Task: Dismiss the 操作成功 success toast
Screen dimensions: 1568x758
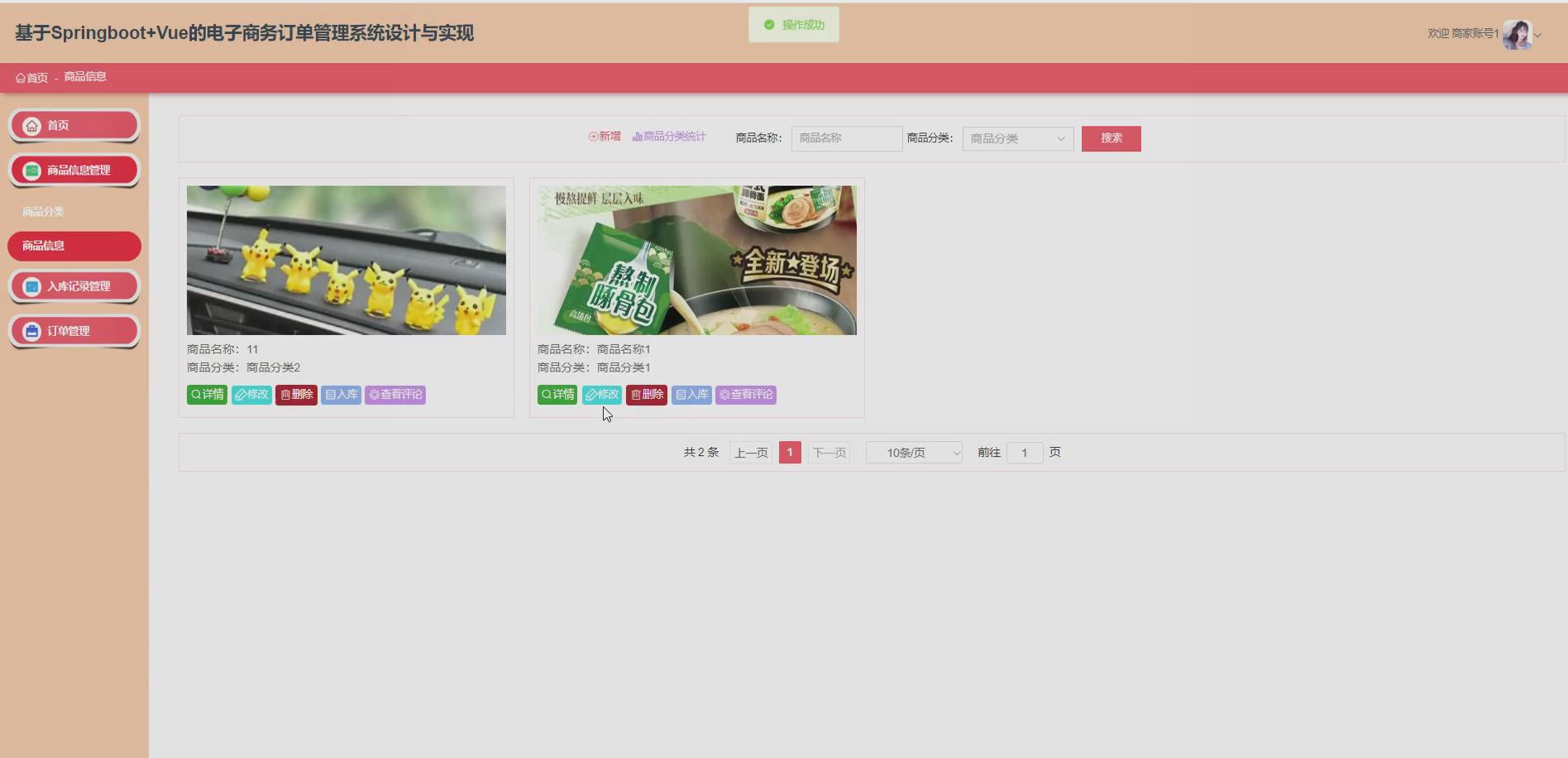Action: pyautogui.click(x=792, y=24)
